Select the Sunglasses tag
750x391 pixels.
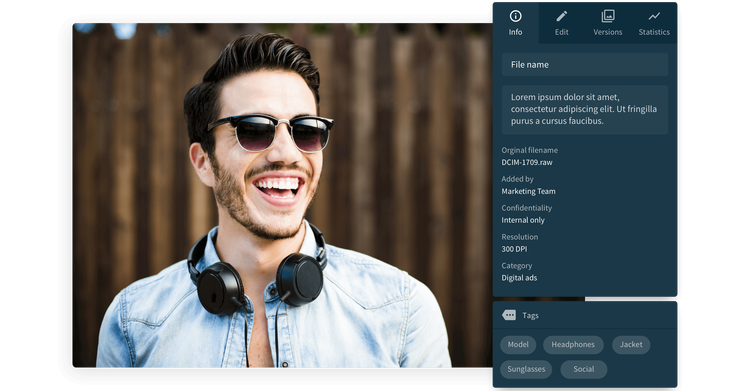526,369
